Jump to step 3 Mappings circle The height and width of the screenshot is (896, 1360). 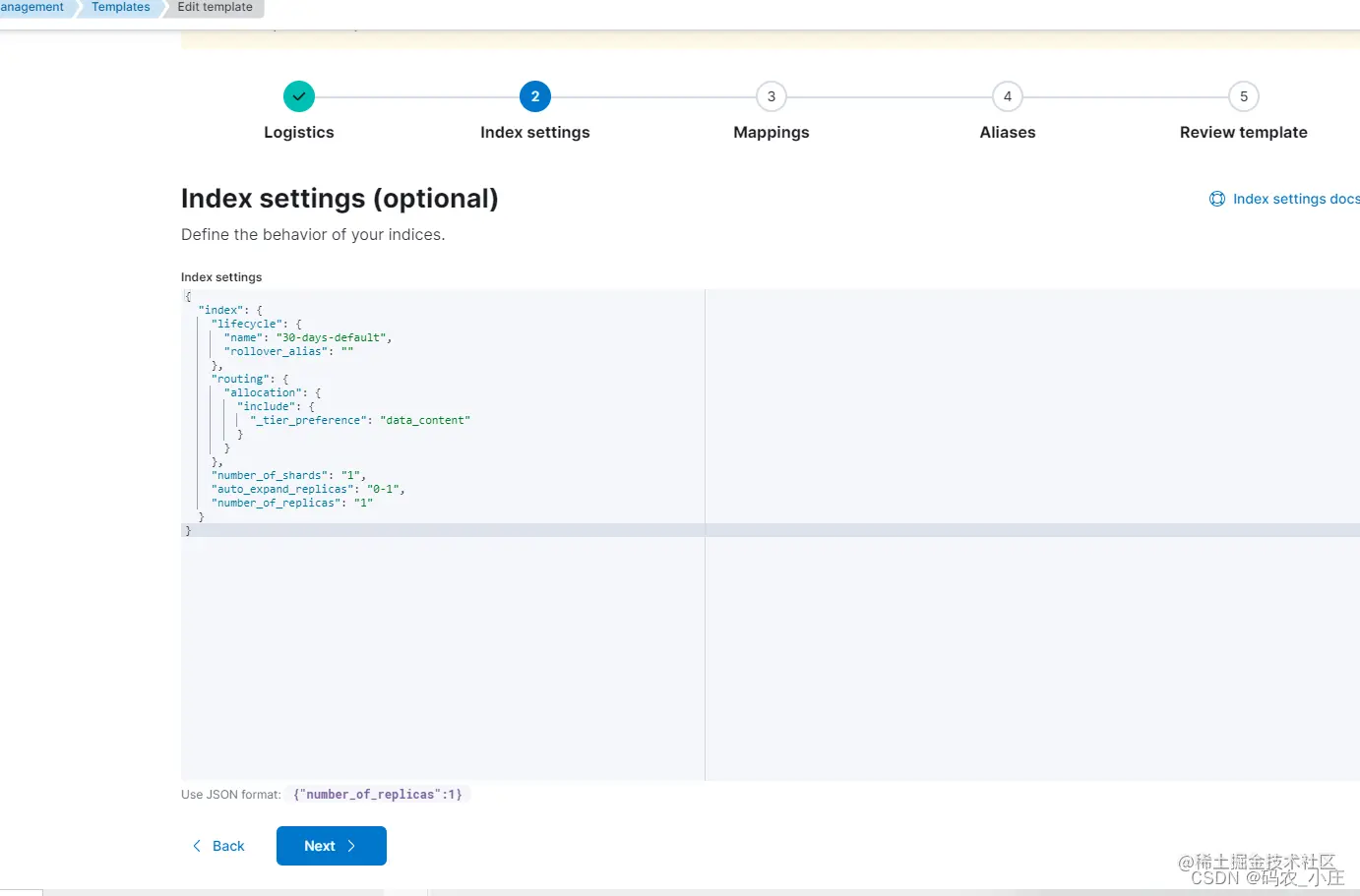[772, 96]
